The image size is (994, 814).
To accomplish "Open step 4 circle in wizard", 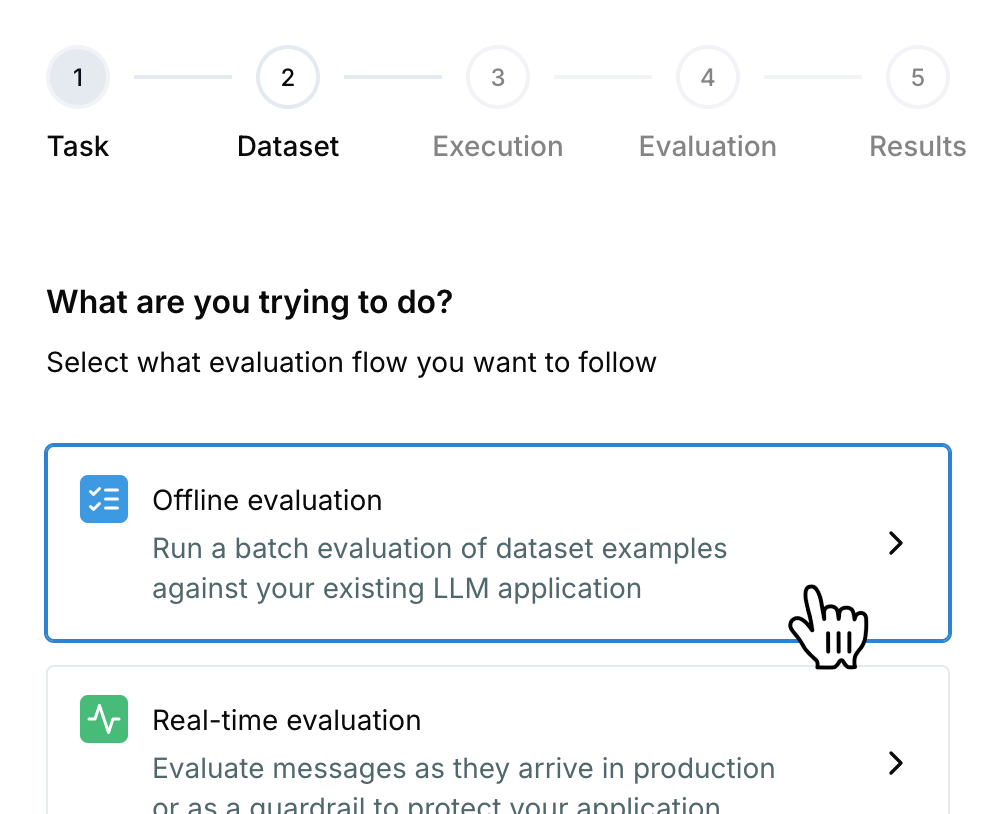I will tap(708, 77).
